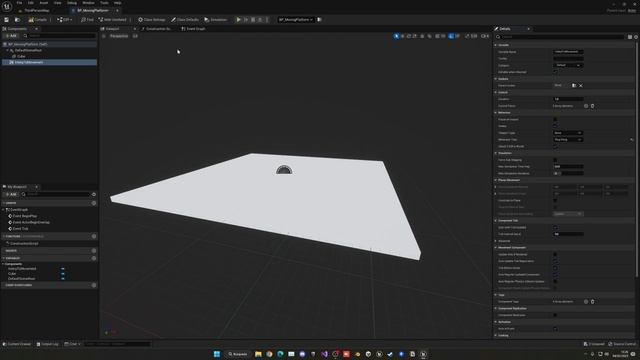Toggle Simulation mode
The image size is (640, 360).
[x=216, y=20]
